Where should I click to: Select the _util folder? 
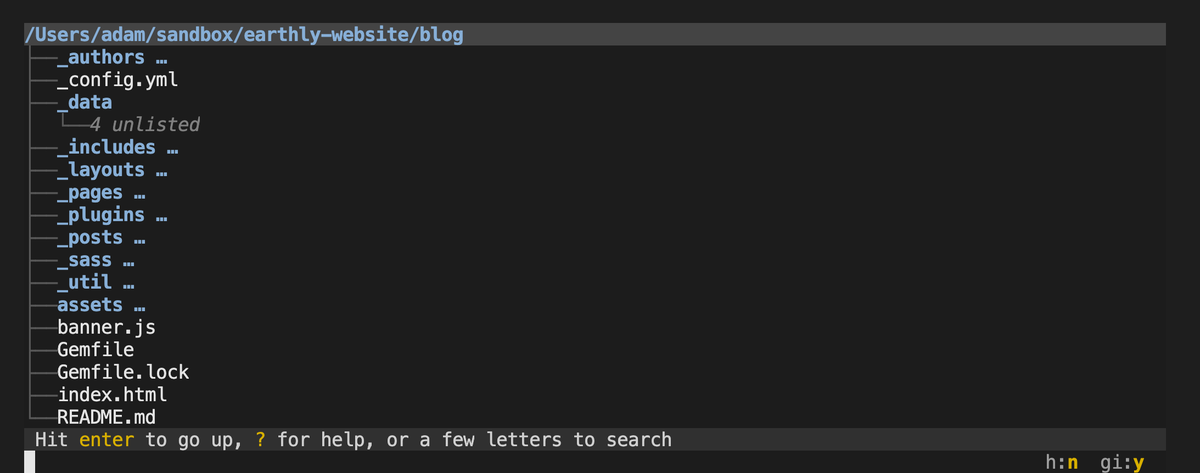pos(84,282)
